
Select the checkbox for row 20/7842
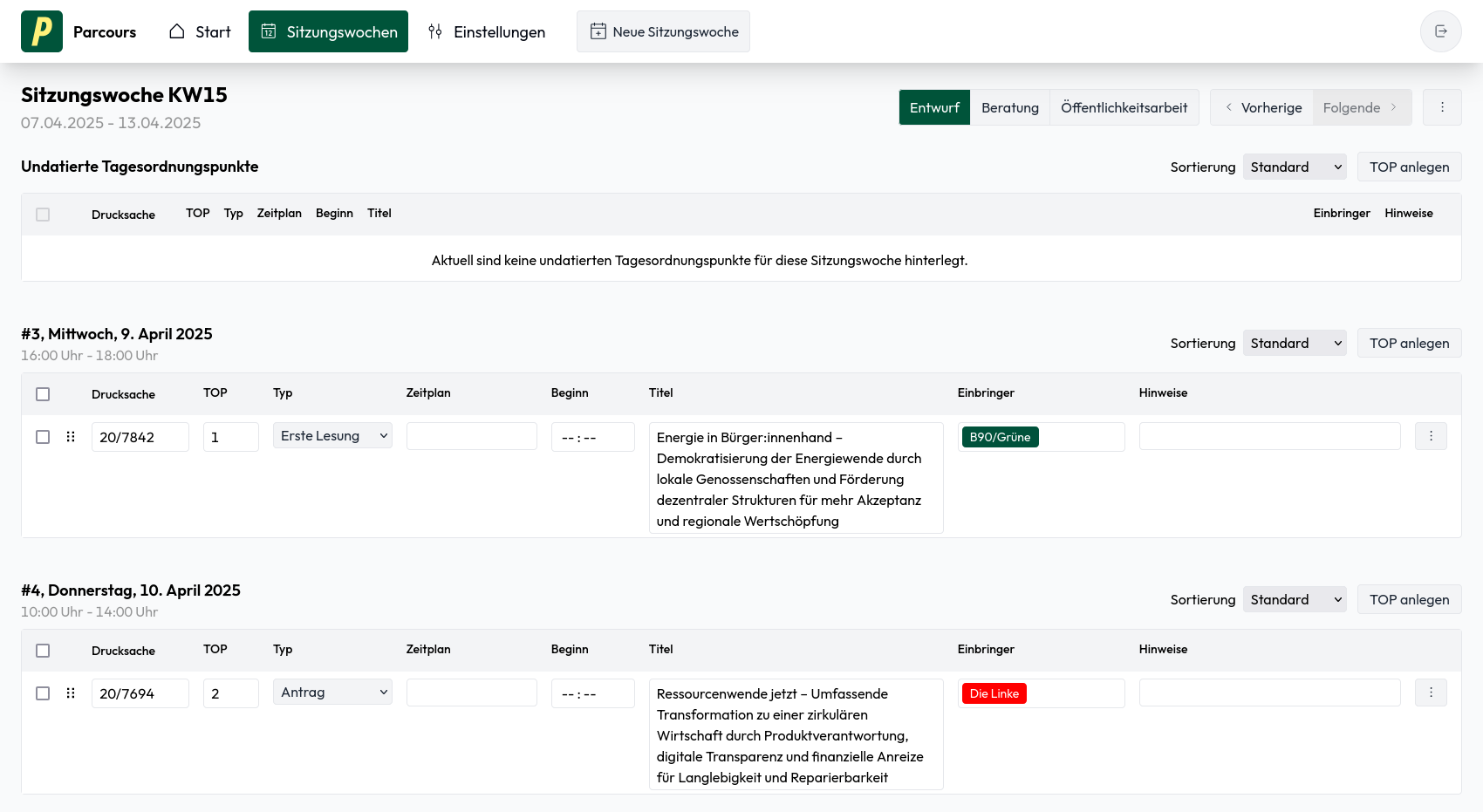pos(43,437)
